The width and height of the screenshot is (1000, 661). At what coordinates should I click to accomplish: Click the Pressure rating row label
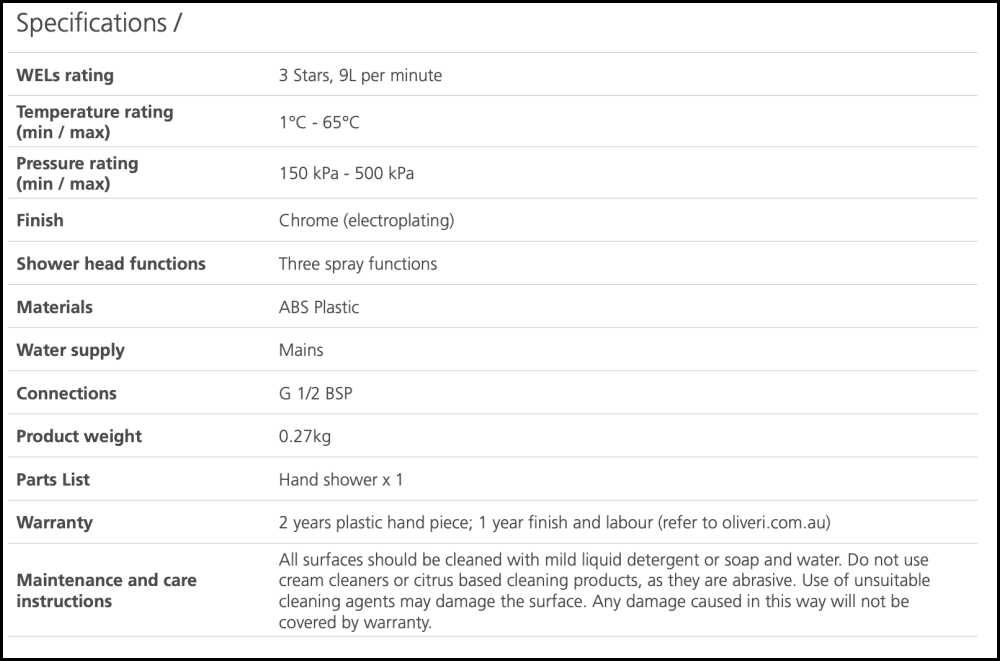pyautogui.click(x=77, y=173)
